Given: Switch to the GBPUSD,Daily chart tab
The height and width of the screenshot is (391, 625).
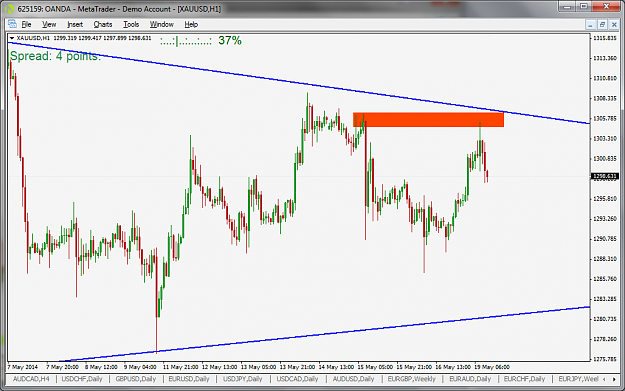Looking at the screenshot, I should 136,379.
